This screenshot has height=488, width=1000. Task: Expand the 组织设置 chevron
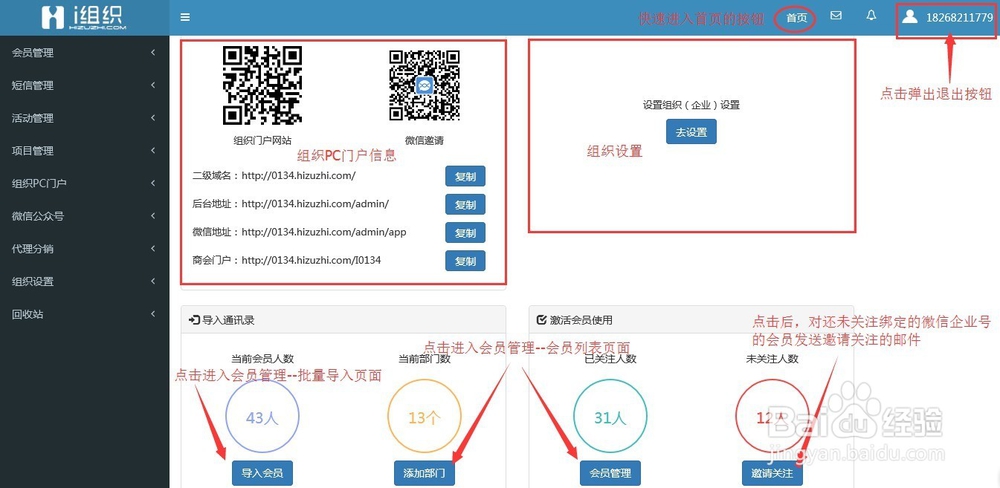(153, 281)
